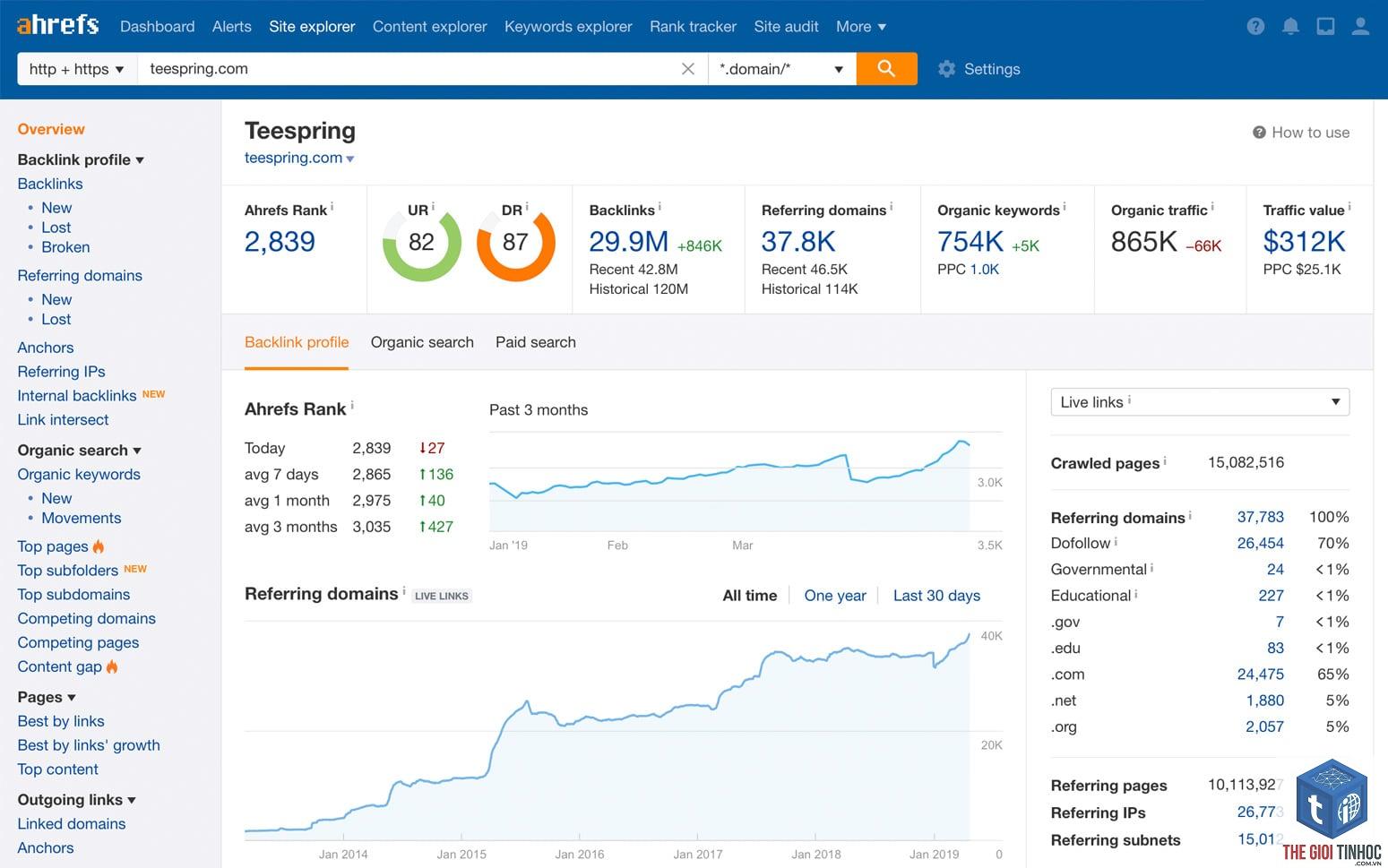Expand the teespring.com domain dropdown arrow
This screenshot has height=868, width=1388.
[349, 159]
